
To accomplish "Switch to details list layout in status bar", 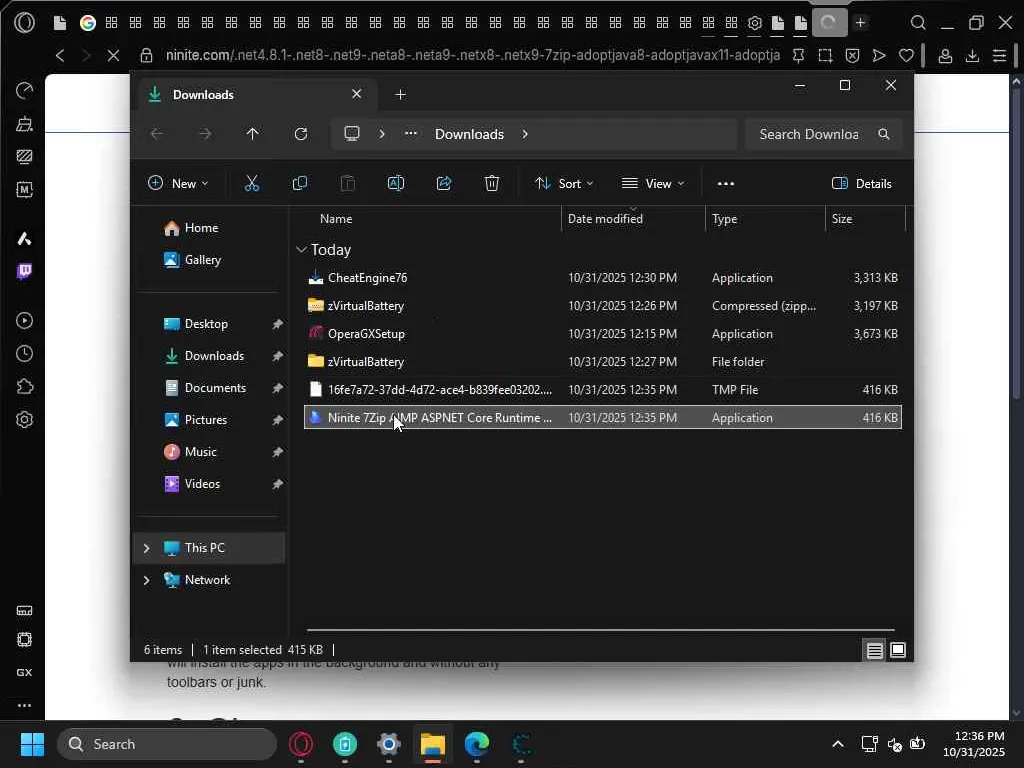I will pos(874,650).
